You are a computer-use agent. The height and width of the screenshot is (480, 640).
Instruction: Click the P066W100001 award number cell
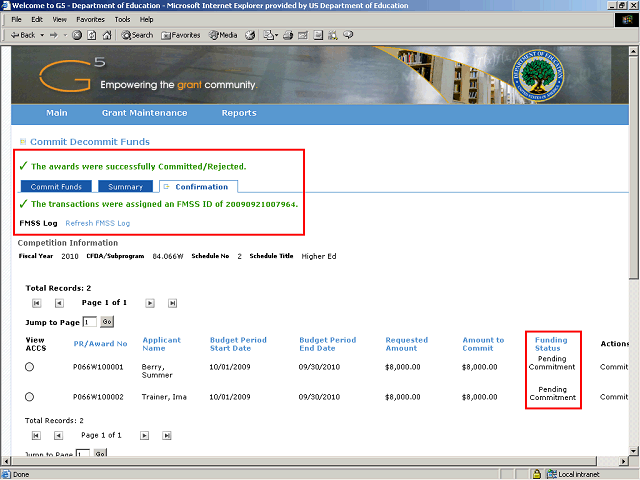click(x=98, y=367)
